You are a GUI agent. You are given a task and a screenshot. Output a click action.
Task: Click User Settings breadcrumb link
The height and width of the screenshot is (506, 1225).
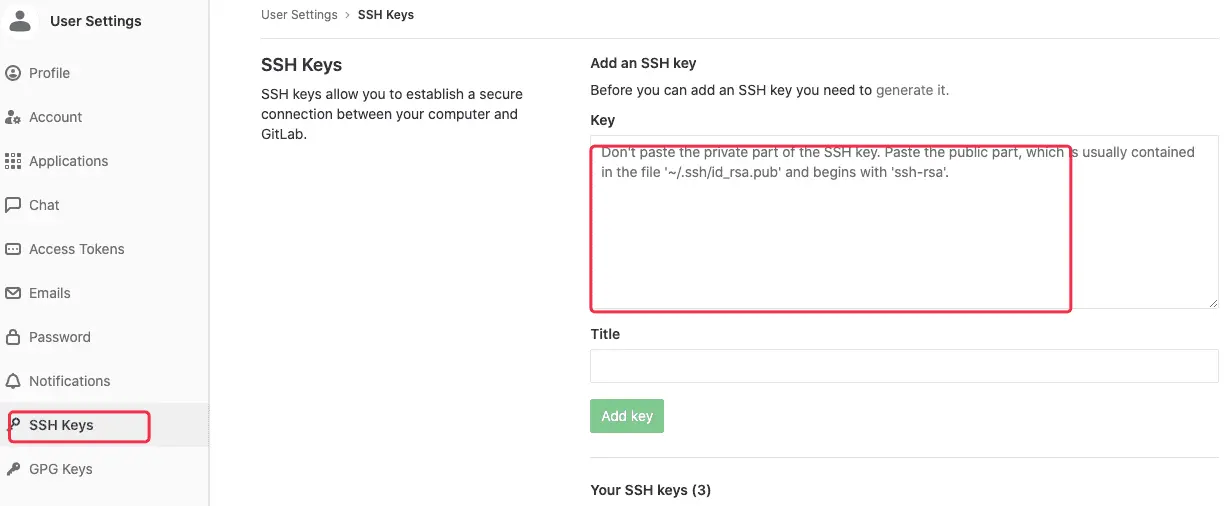(299, 15)
